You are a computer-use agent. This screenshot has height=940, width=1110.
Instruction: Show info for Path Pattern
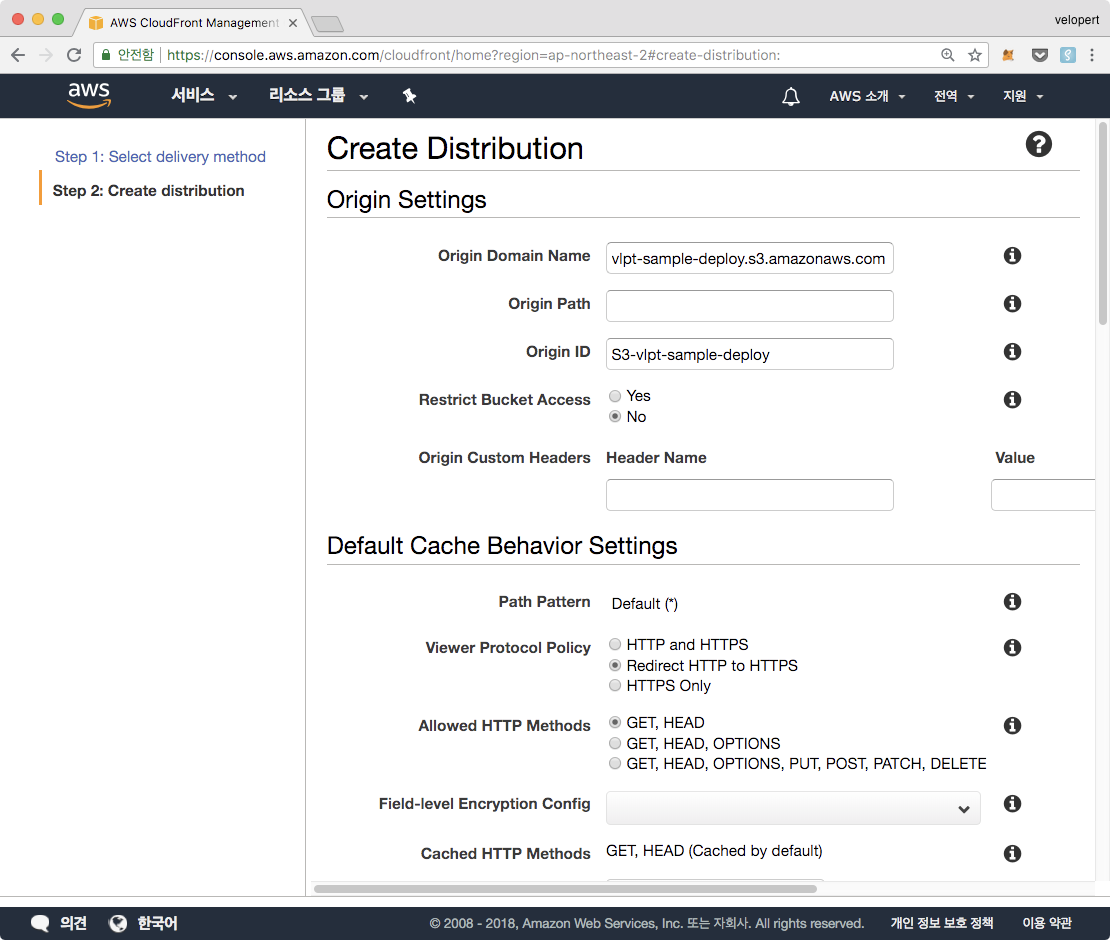[1012, 602]
